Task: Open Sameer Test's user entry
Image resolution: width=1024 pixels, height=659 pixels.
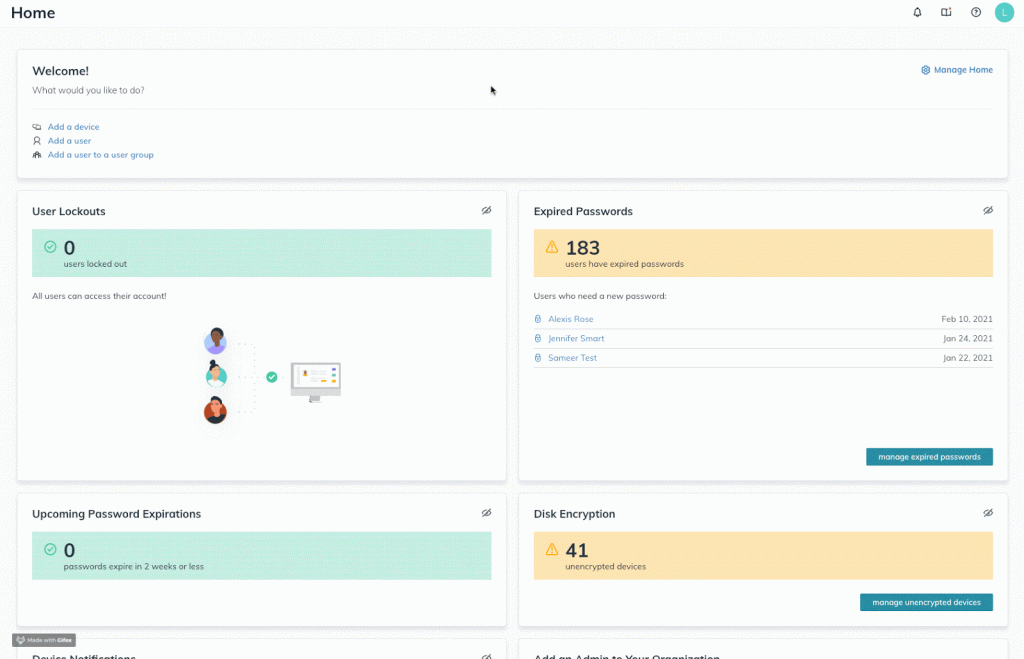Action: pyautogui.click(x=572, y=358)
